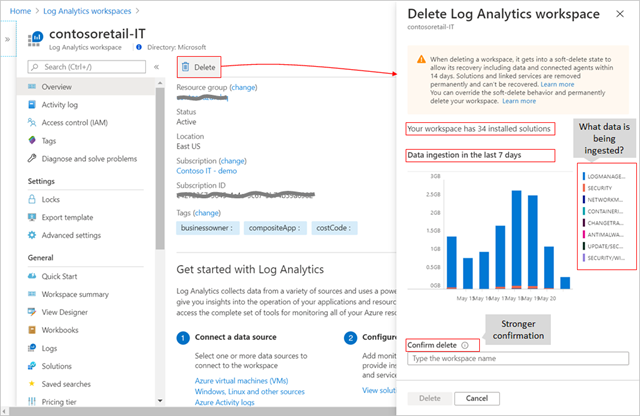
Task: Open Workbooks menu item
Action: click(86, 330)
